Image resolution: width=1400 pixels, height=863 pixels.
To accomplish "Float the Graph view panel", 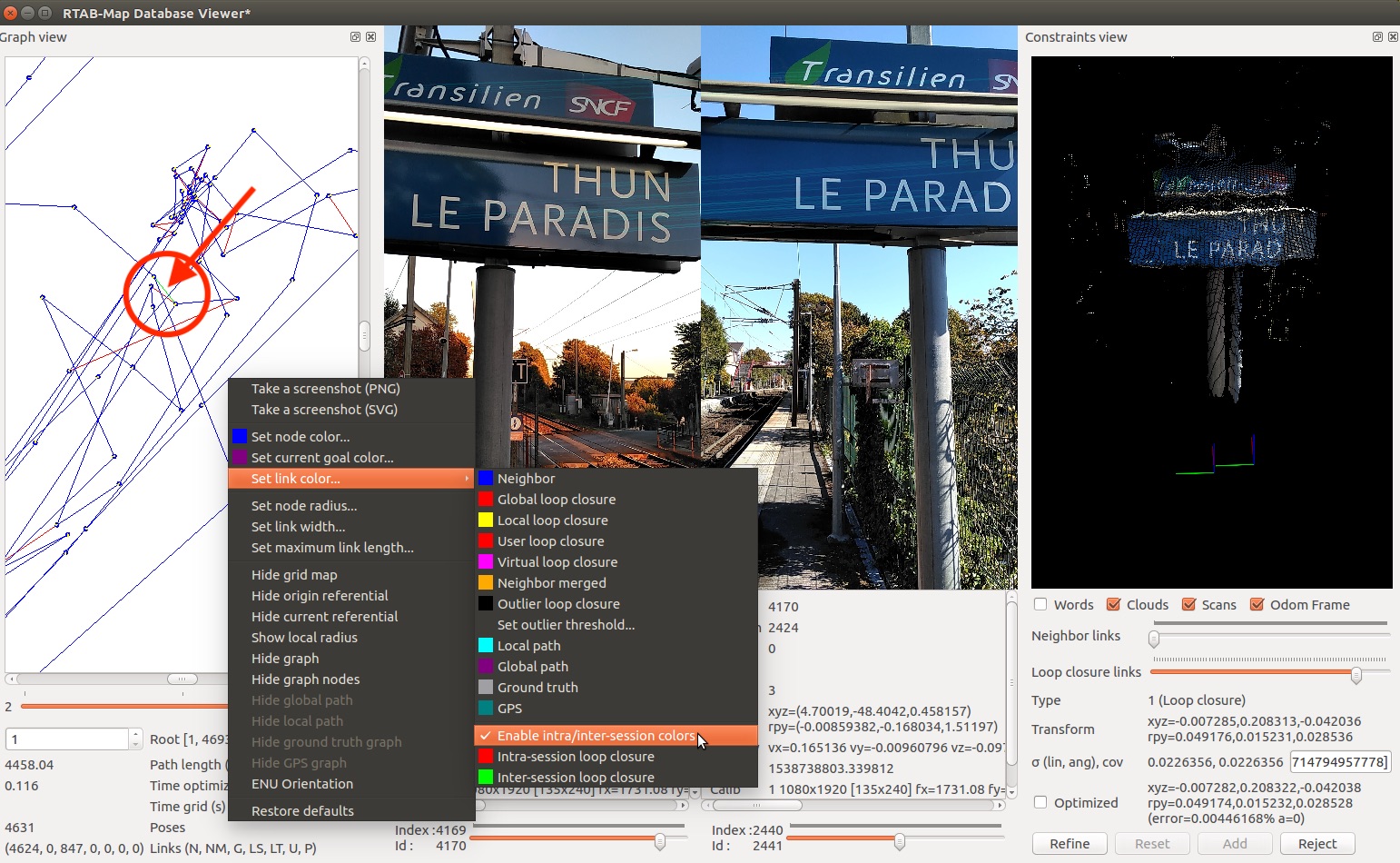I will point(355,37).
